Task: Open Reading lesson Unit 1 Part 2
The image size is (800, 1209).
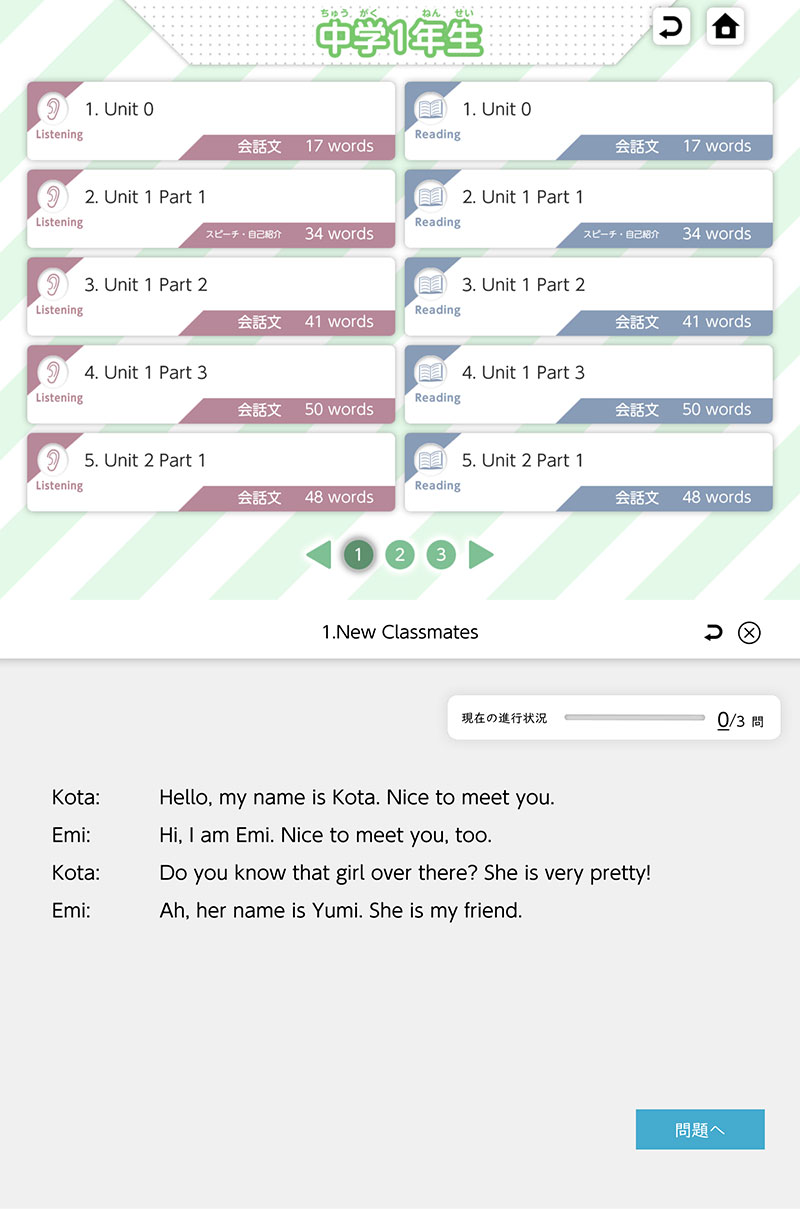Action: [588, 296]
